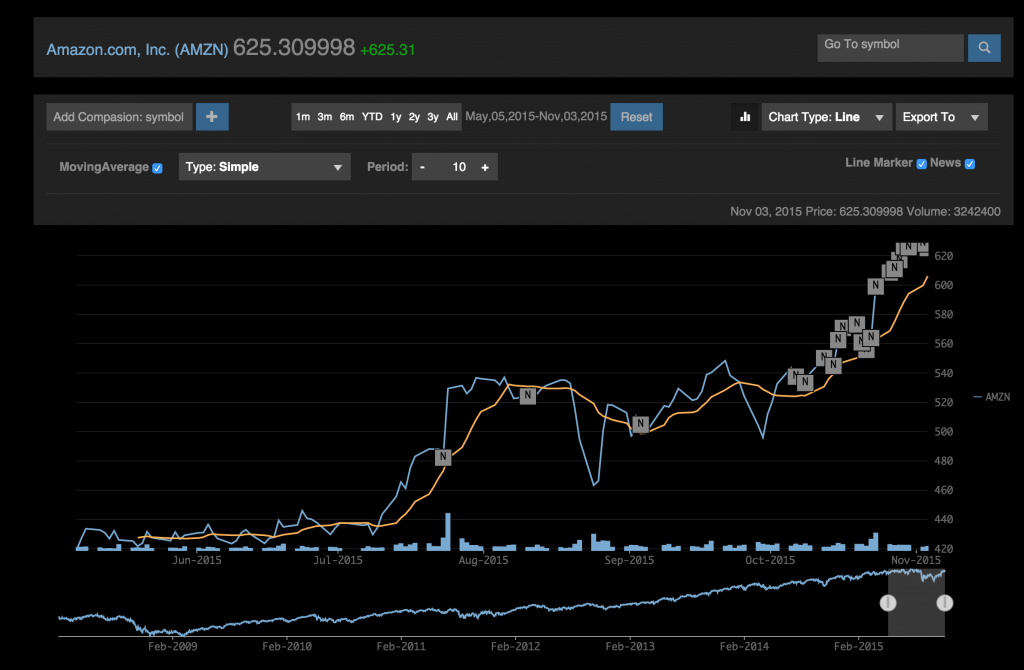Click the right handle of the range navigator
This screenshot has height=670, width=1024.
(x=944, y=603)
